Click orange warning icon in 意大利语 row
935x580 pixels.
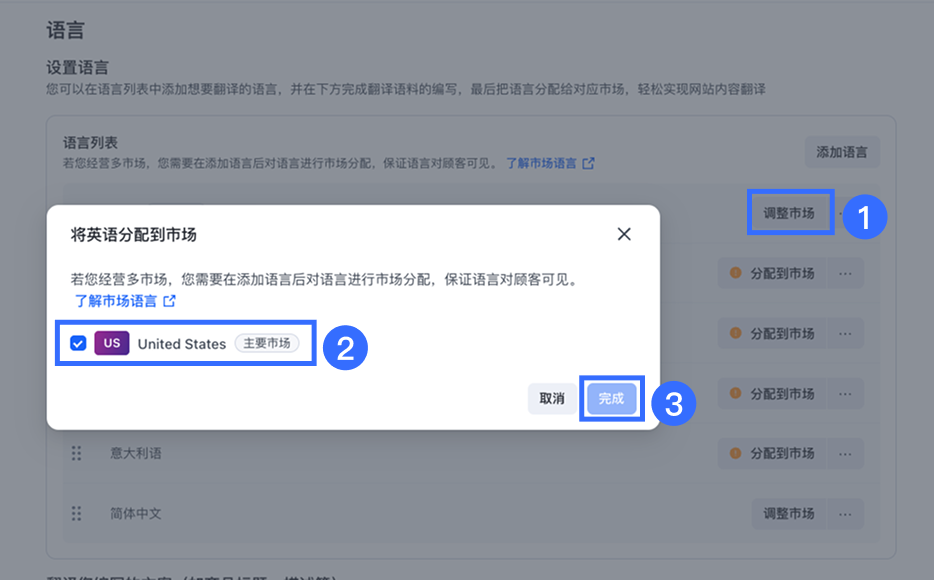735,453
